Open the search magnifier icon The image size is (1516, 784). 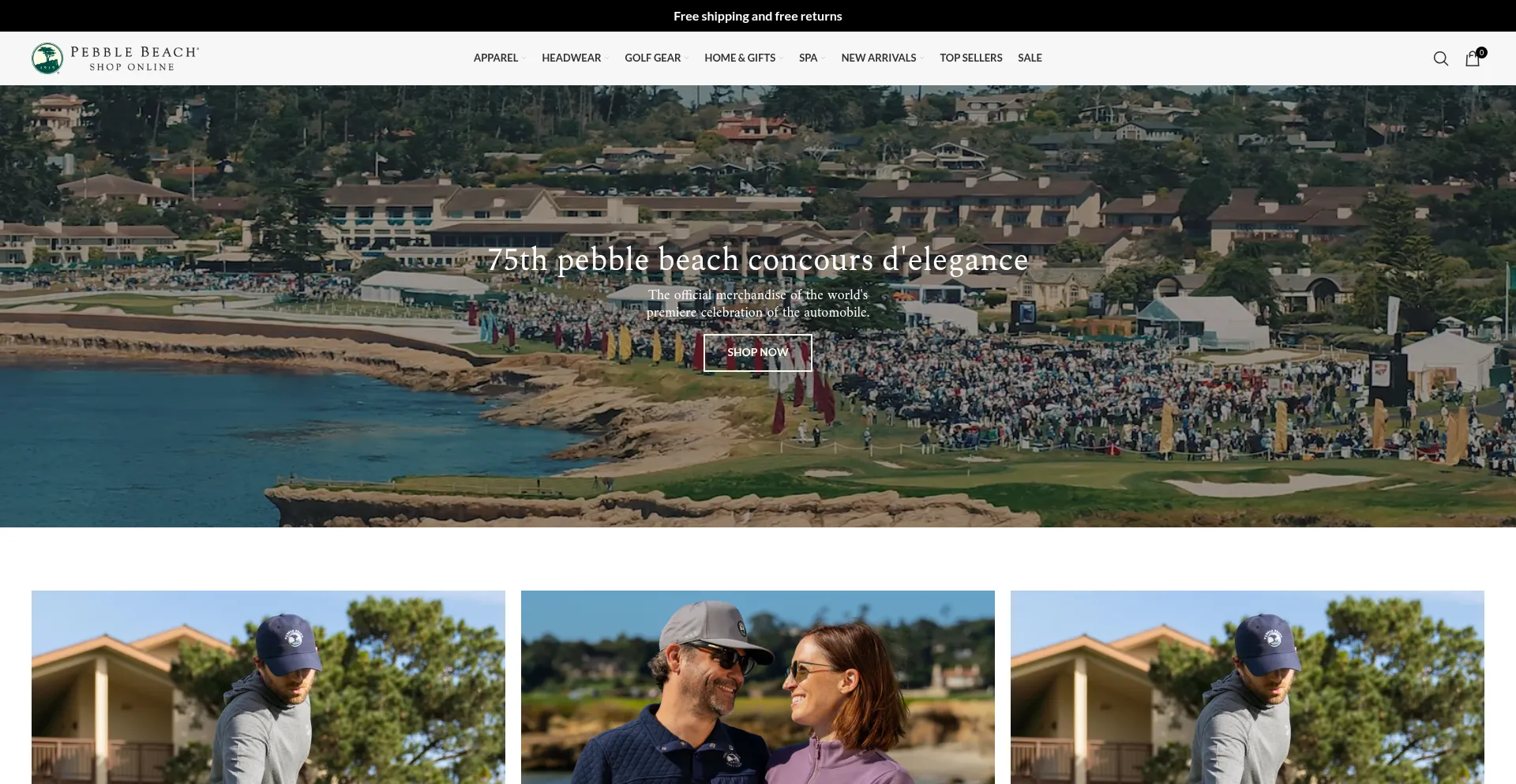tap(1441, 58)
